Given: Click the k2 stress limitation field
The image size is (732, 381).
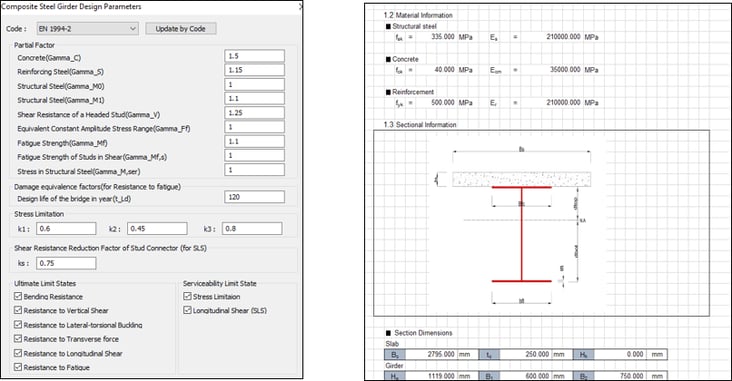Looking at the screenshot, I should [157, 229].
